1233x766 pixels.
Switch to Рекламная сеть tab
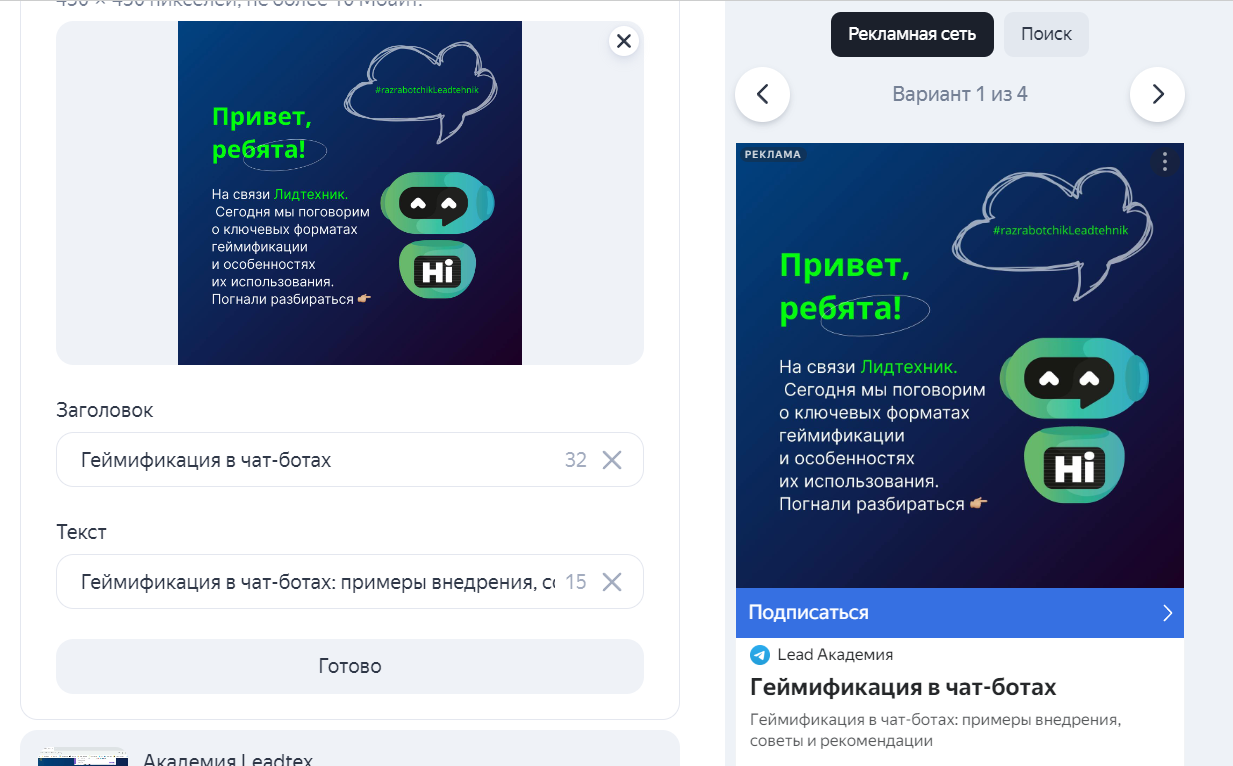pos(912,34)
